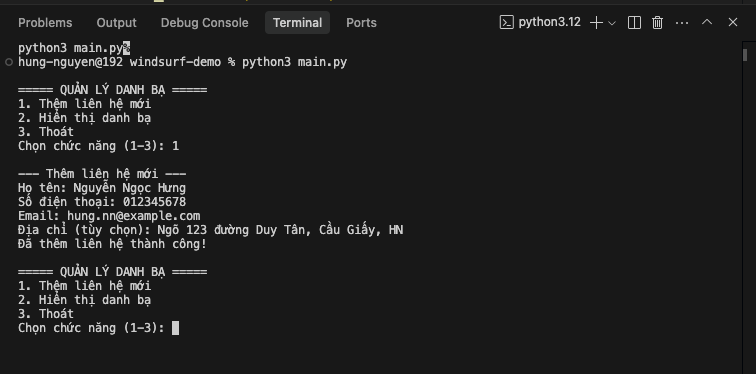Split the terminal pane
756x374 pixels.
point(634,23)
